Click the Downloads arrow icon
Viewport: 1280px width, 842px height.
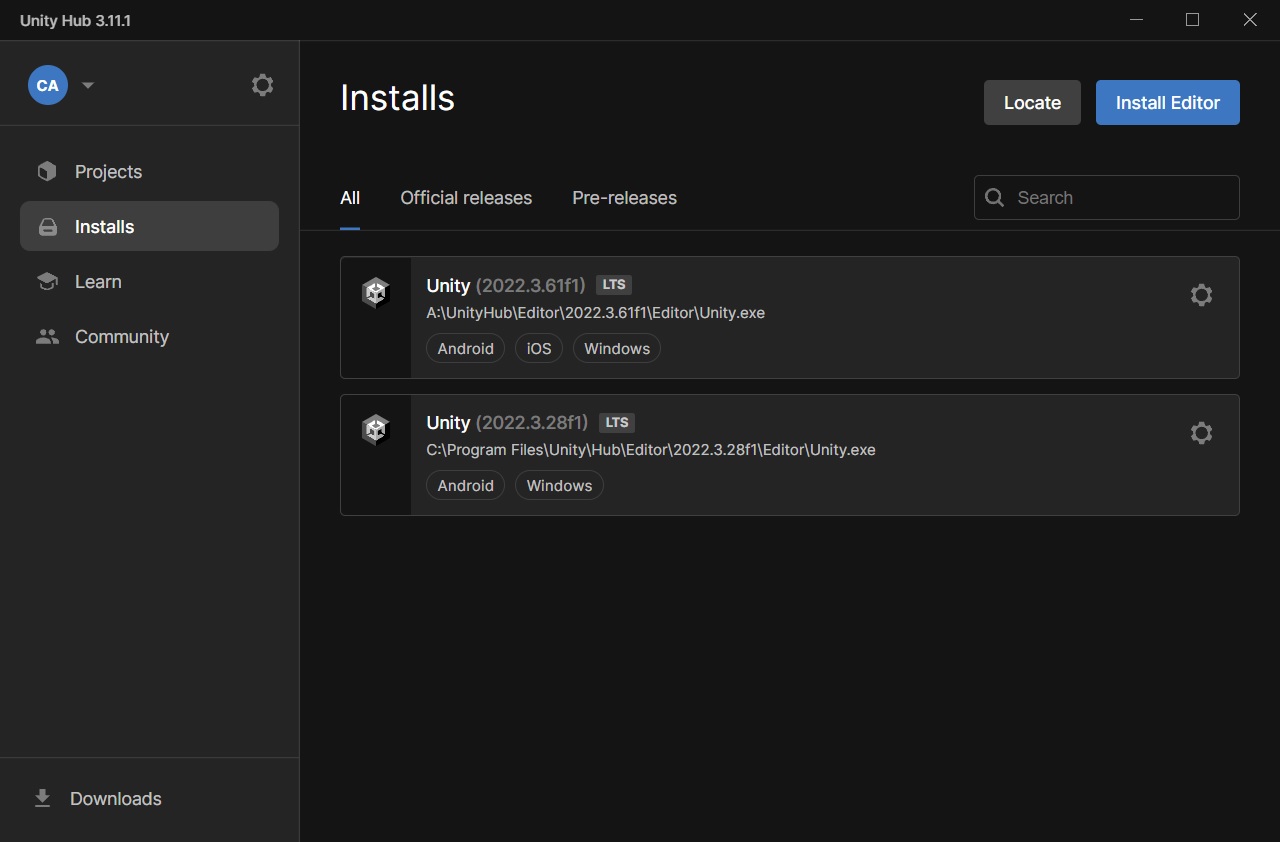pyautogui.click(x=42, y=798)
